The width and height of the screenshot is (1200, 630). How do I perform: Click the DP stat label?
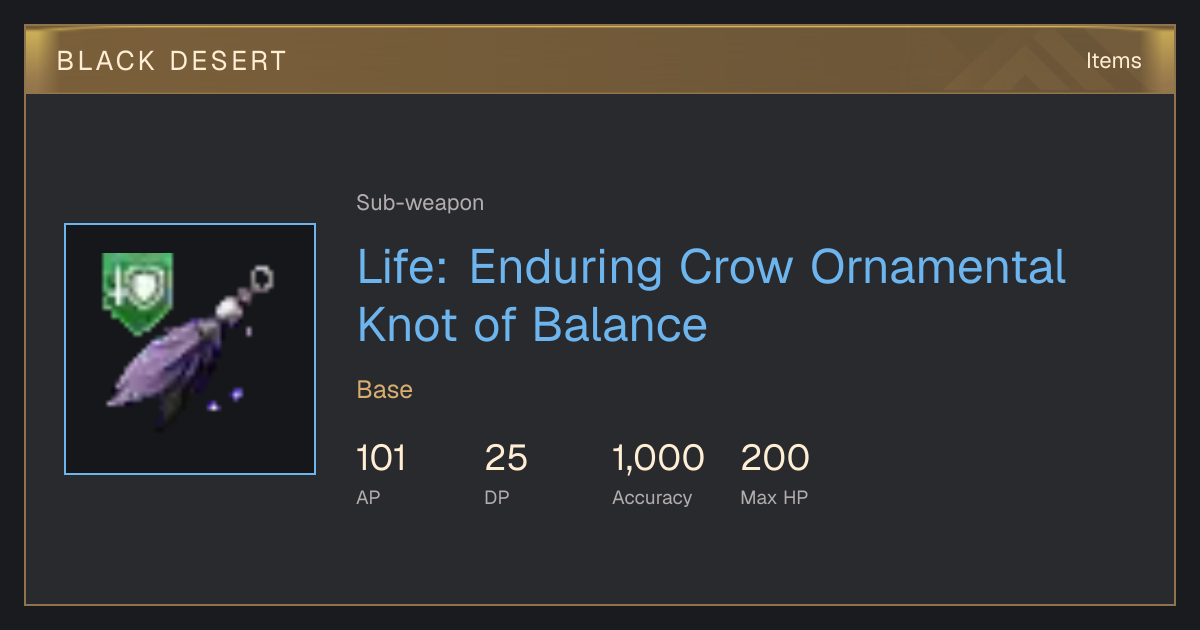click(497, 497)
